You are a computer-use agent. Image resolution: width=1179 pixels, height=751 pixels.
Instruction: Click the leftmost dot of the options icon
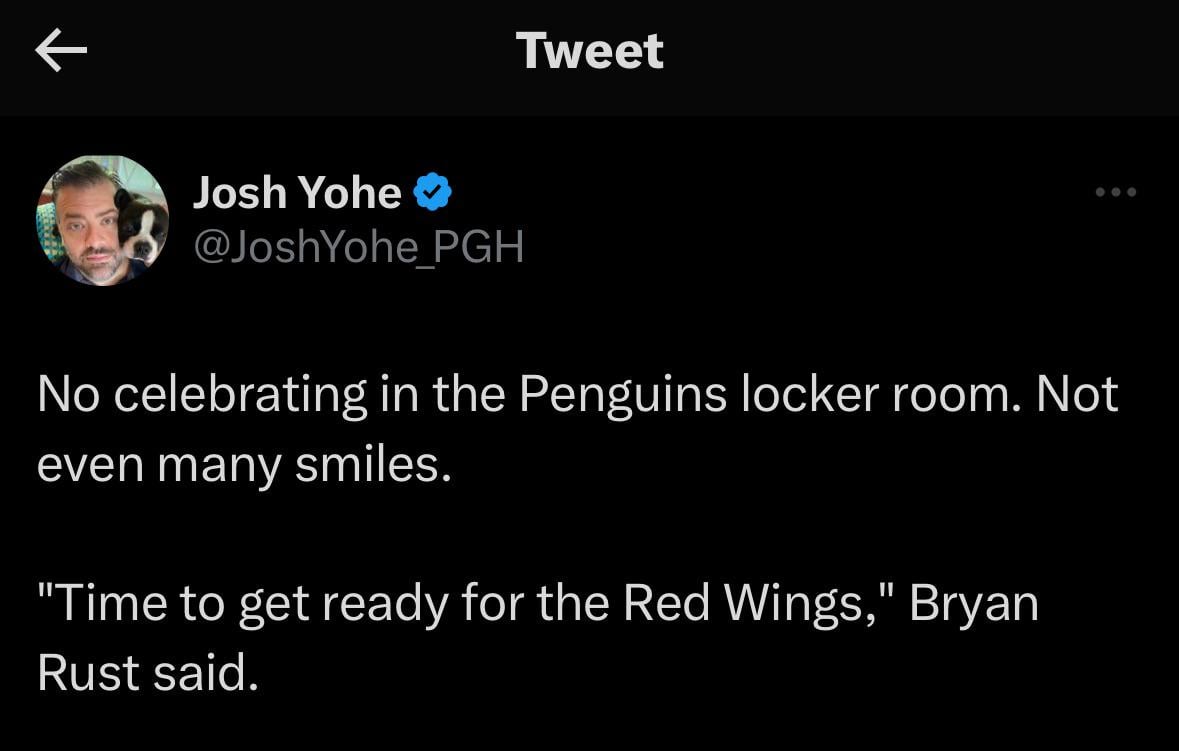[1098, 192]
